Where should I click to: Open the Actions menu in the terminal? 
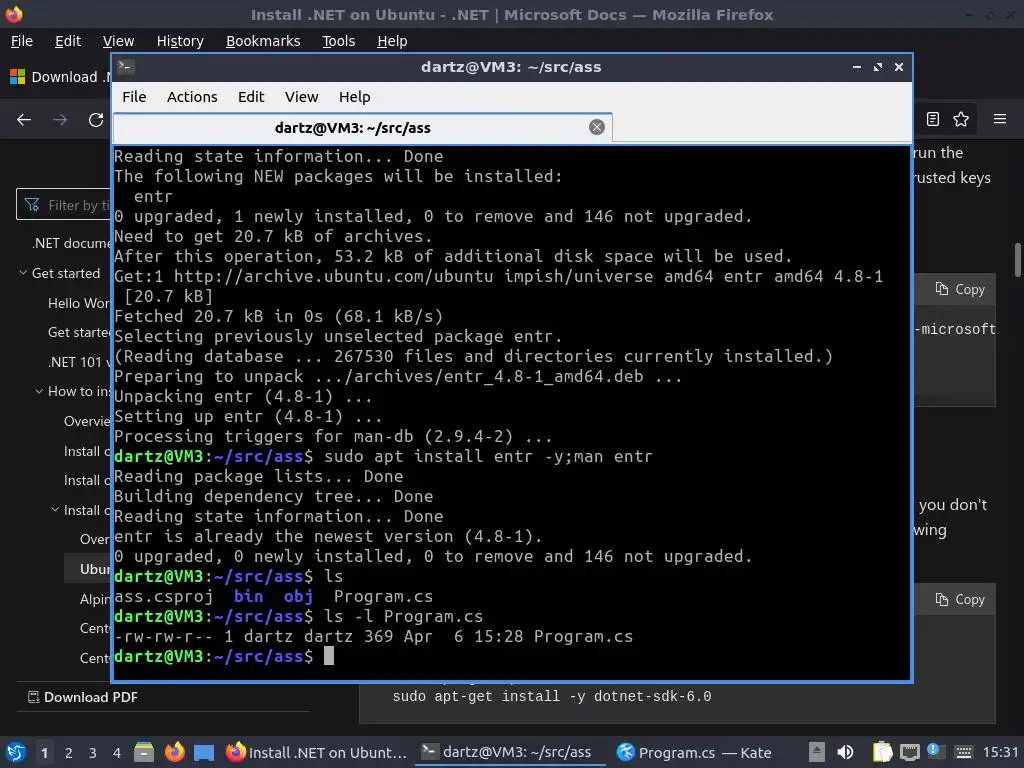tap(192, 97)
